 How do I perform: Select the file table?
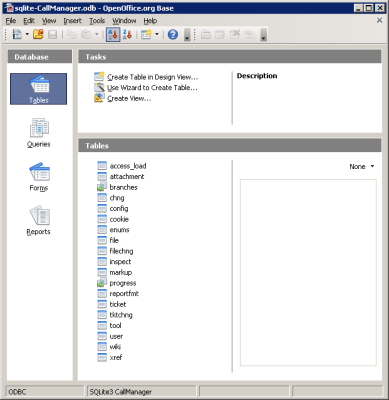click(x=114, y=240)
